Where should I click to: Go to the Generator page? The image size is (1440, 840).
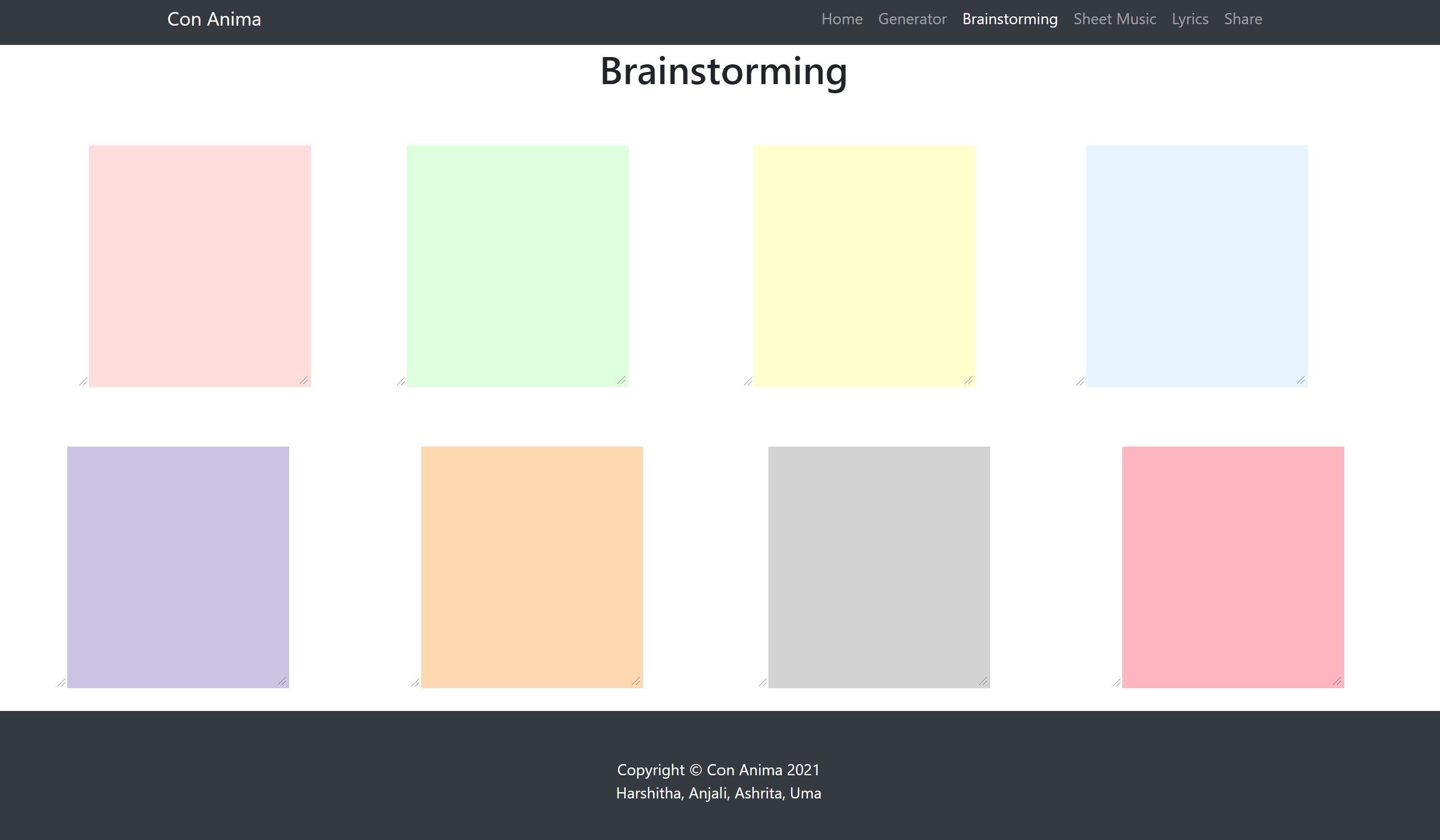[x=912, y=19]
